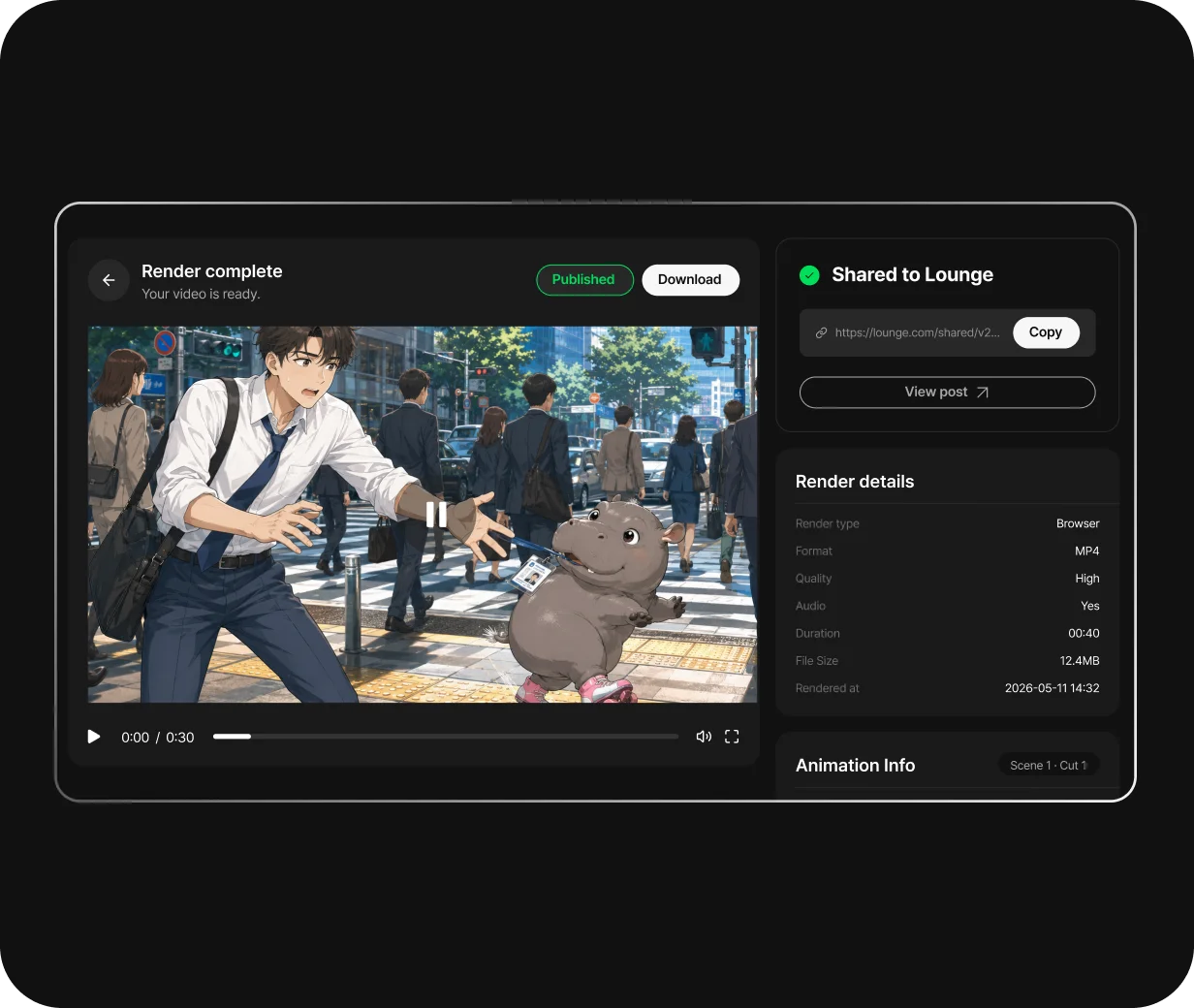Click the video preview thumbnail
Screen dimensions: 1194x1008
[x=423, y=514]
